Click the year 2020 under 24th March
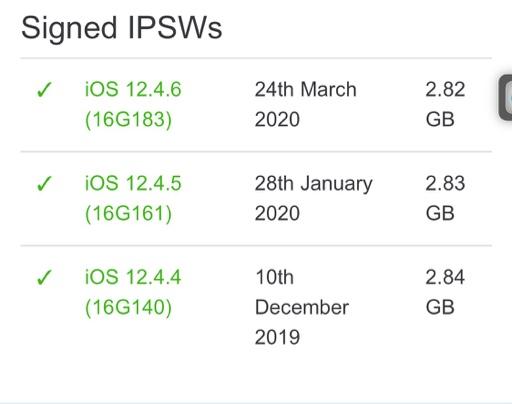This screenshot has width=512, height=404. [277, 120]
